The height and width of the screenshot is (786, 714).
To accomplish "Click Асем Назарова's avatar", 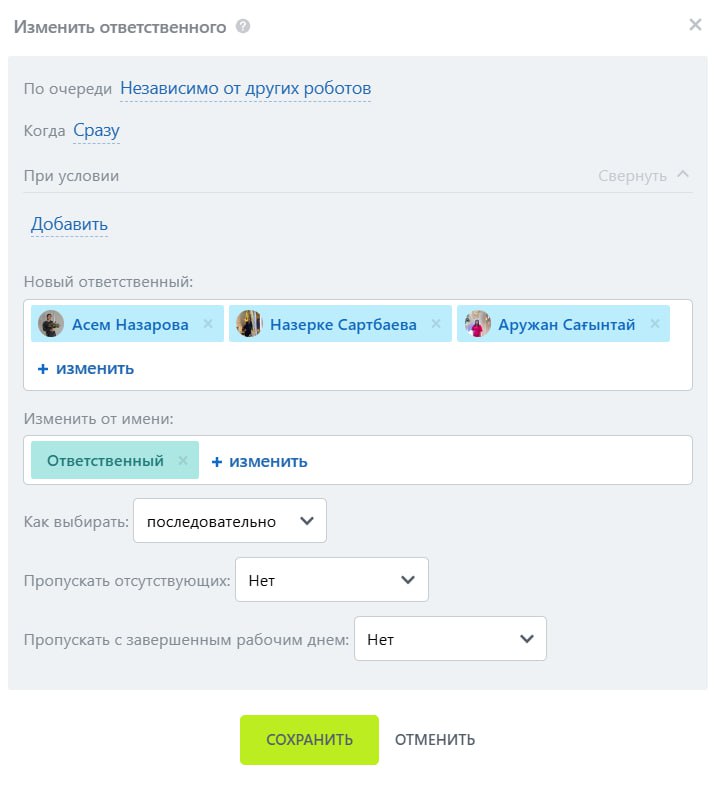I will pos(51,324).
